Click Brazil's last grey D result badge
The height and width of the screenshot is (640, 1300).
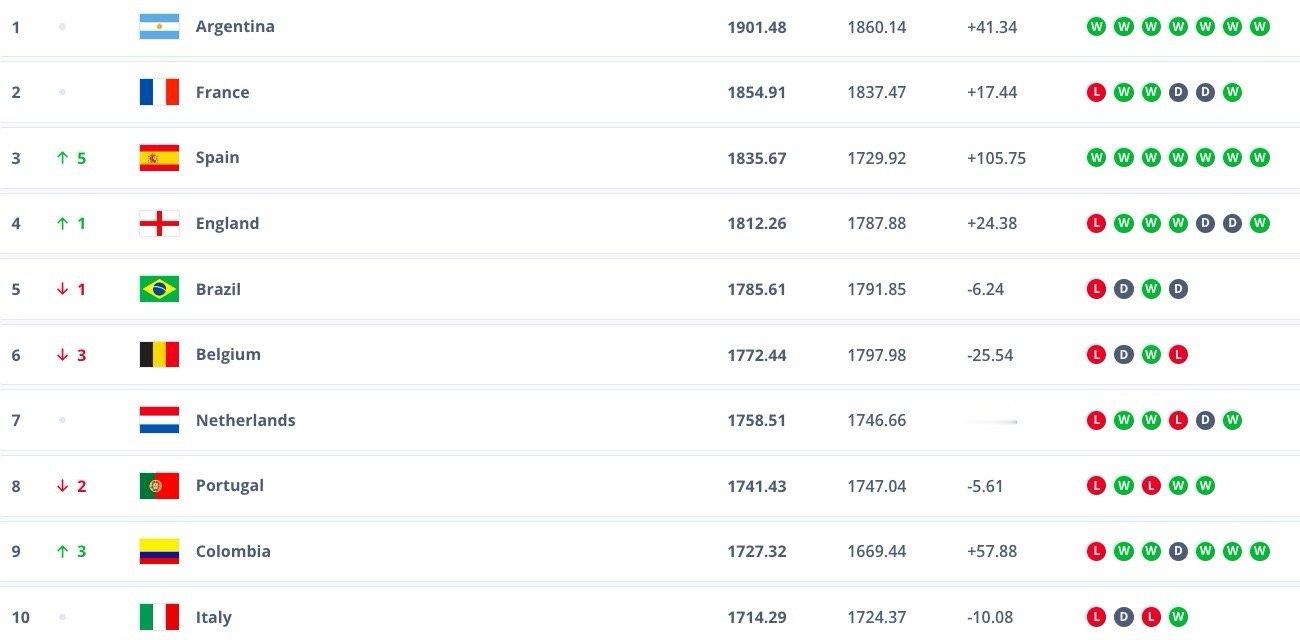tap(1178, 289)
